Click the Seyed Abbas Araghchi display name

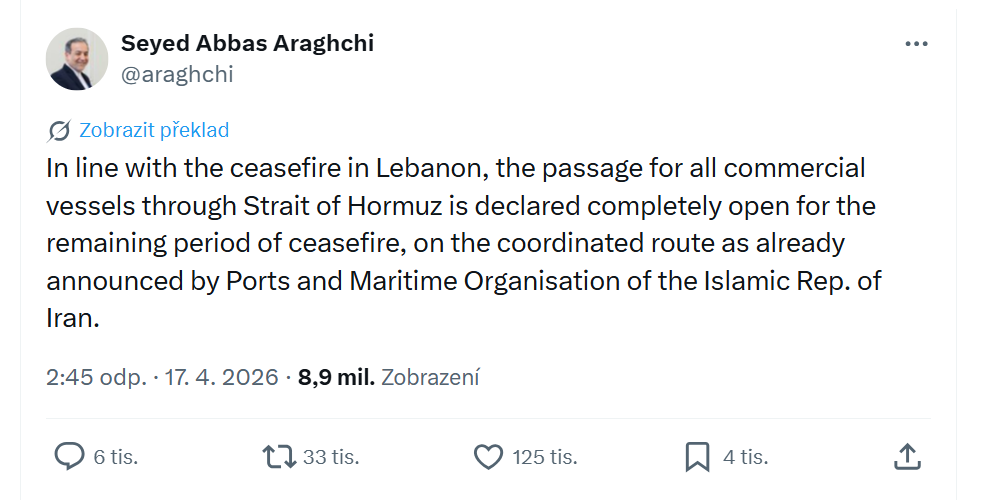[x=247, y=43]
